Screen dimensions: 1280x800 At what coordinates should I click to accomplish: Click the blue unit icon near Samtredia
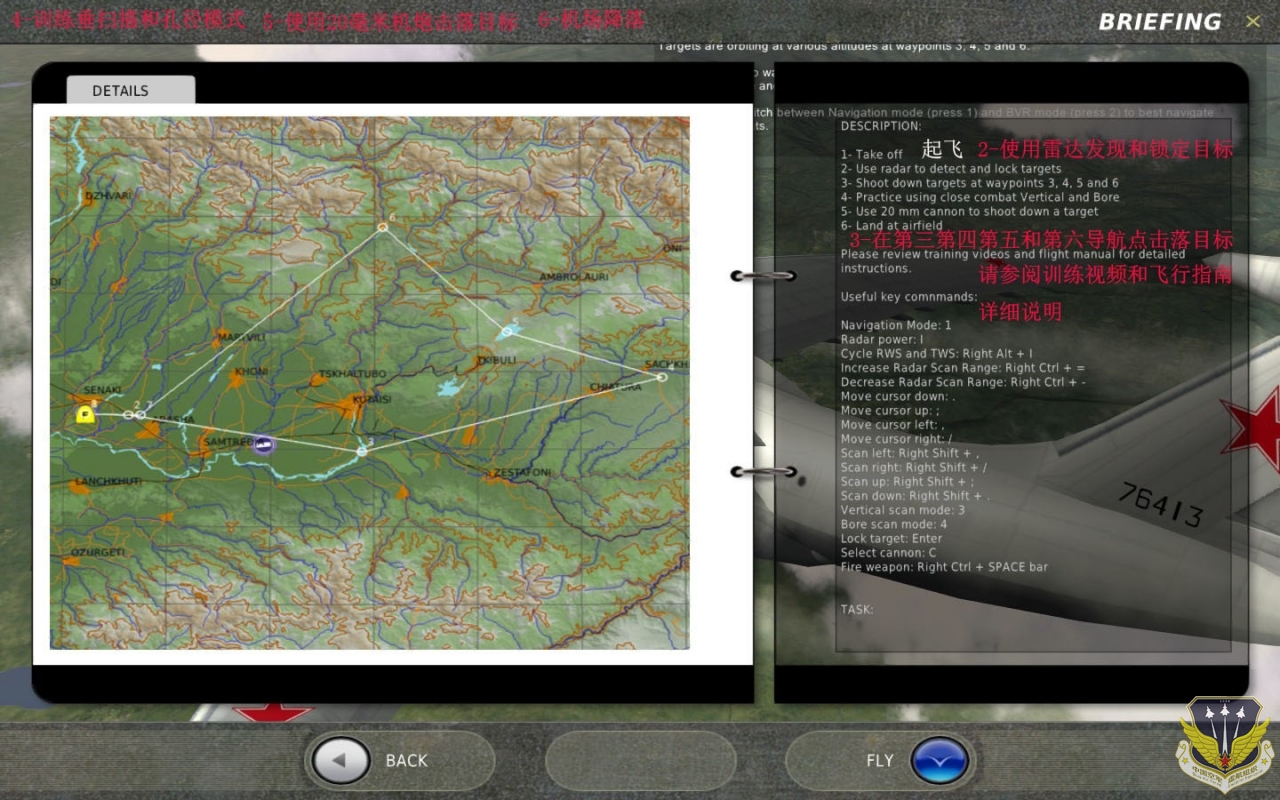point(263,445)
